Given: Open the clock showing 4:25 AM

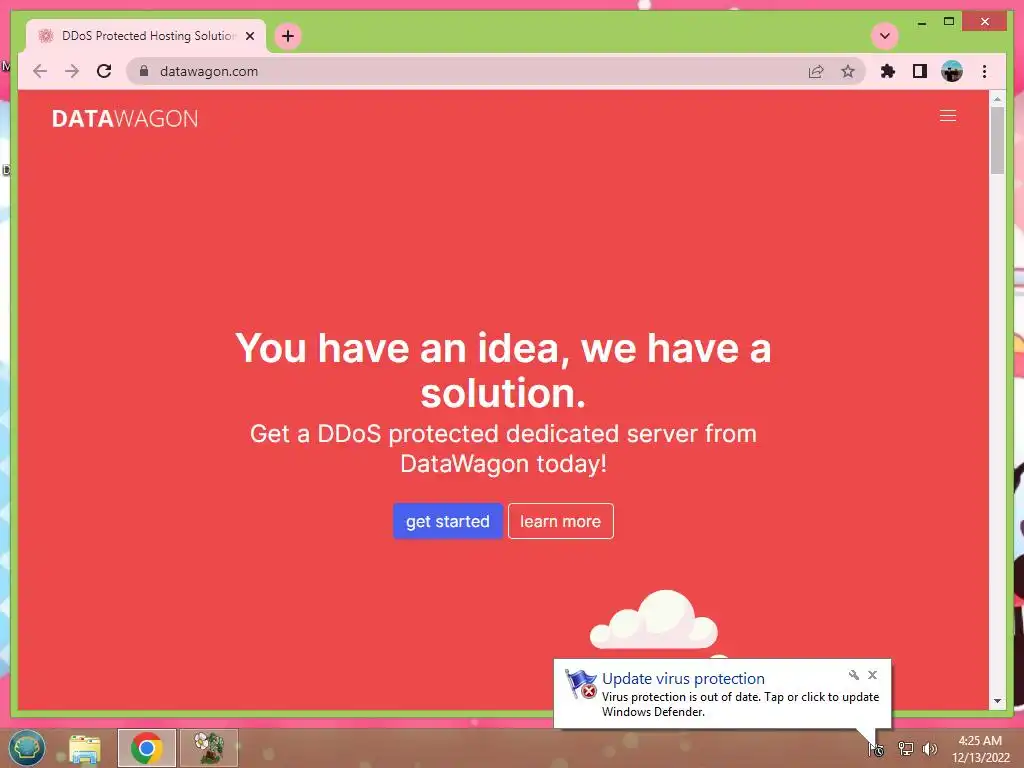Looking at the screenshot, I should [x=980, y=748].
